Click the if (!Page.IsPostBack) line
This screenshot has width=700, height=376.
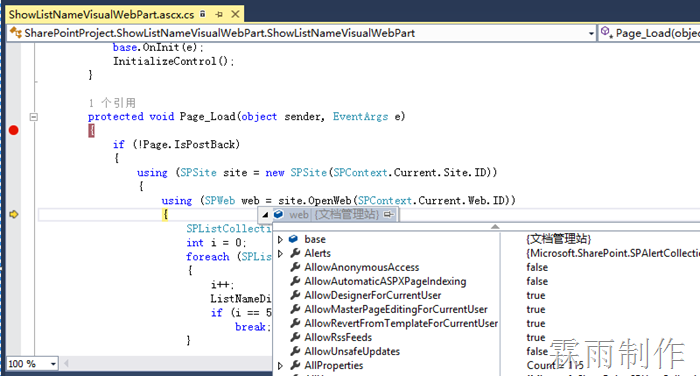(x=176, y=144)
